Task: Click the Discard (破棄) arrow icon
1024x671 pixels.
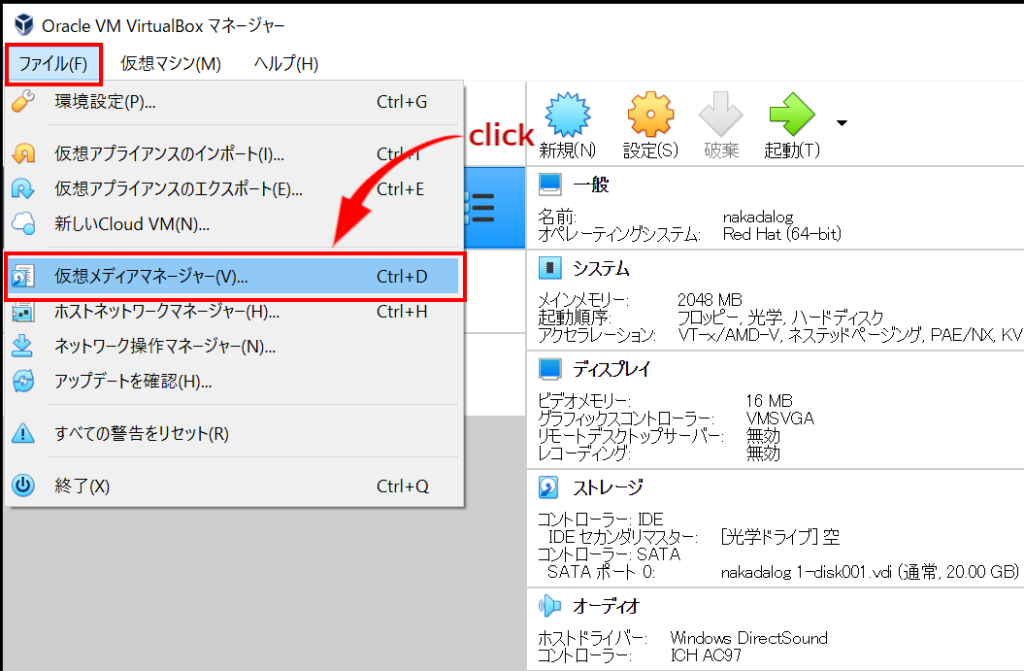Action: [720, 118]
